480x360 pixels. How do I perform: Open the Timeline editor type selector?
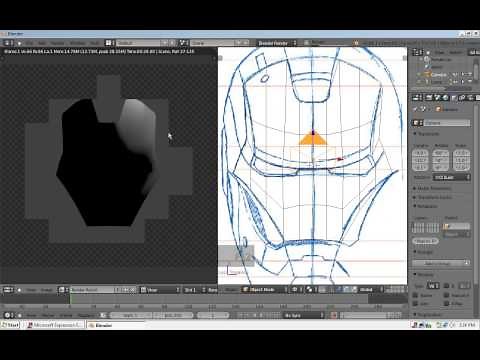pos(8,315)
